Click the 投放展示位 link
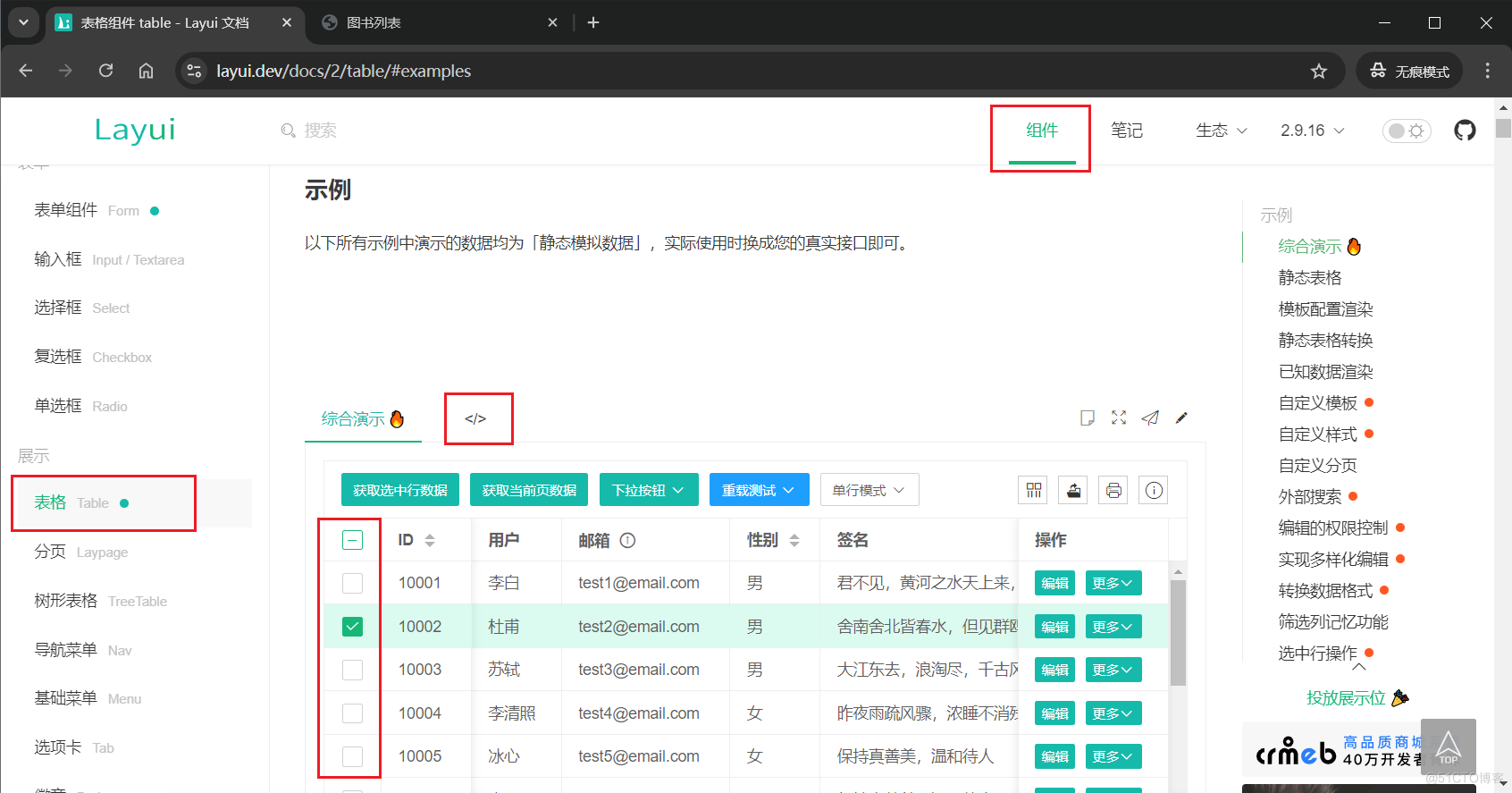The width and height of the screenshot is (1512, 793). (x=1357, y=698)
